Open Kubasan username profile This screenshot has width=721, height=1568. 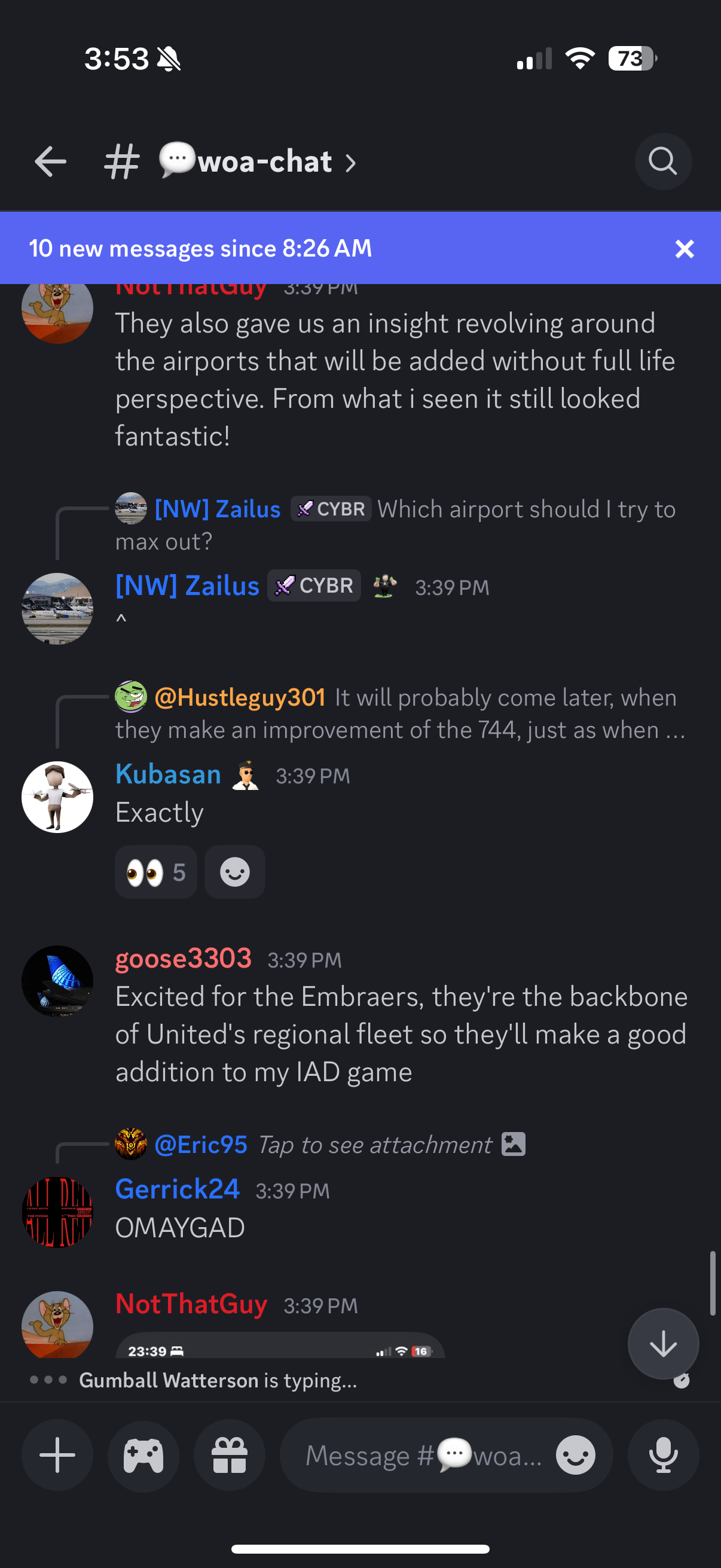pyautogui.click(x=169, y=774)
